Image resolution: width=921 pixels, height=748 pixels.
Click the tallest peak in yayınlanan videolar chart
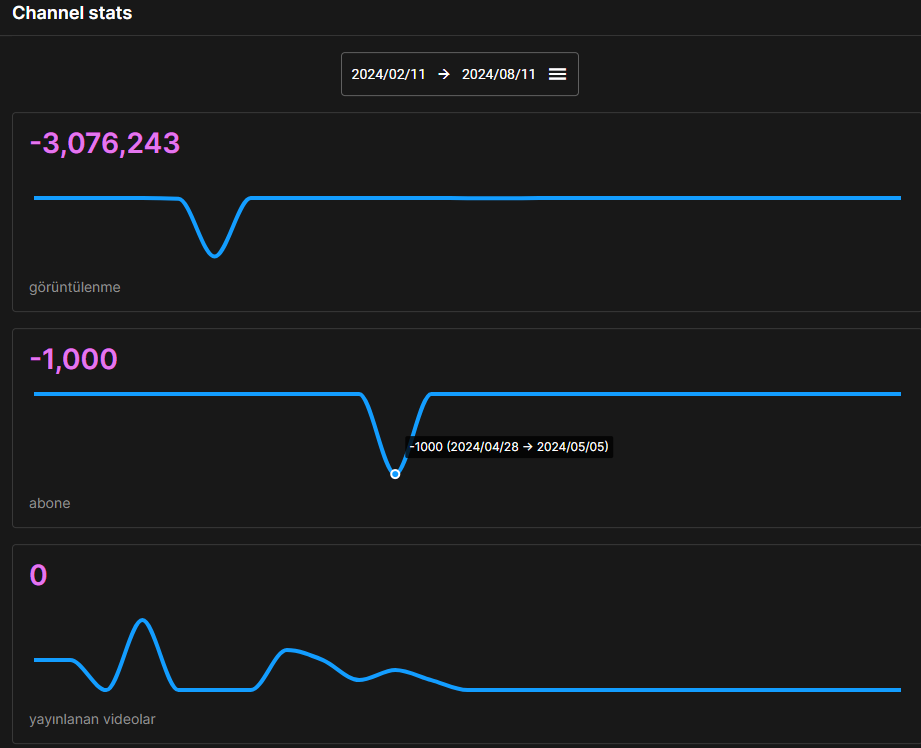(142, 620)
